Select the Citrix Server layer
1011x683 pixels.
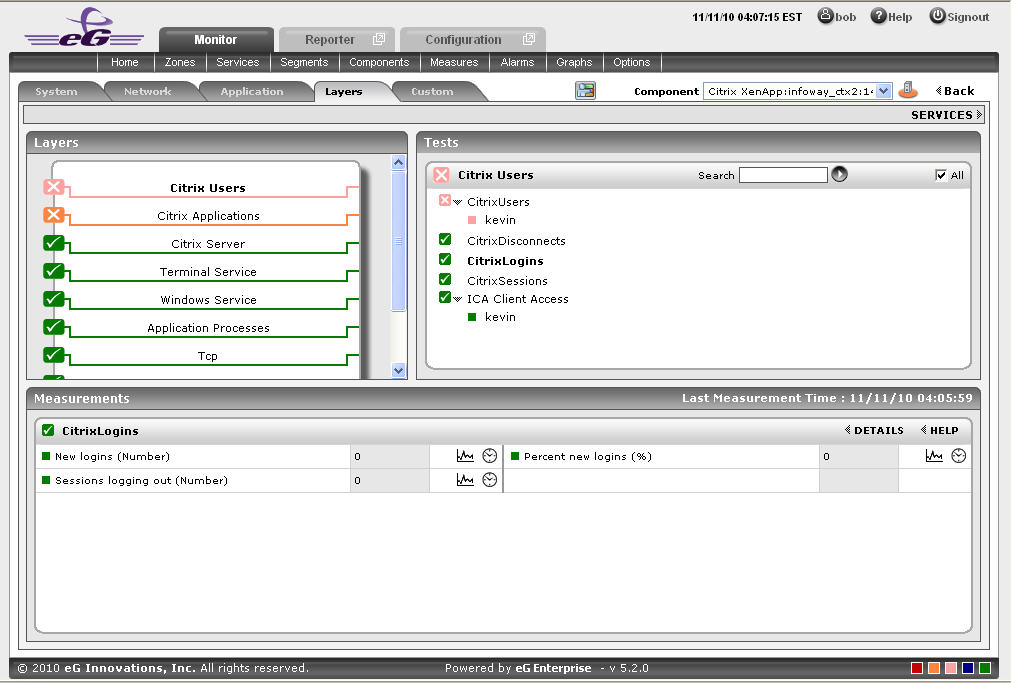pyautogui.click(x=208, y=244)
